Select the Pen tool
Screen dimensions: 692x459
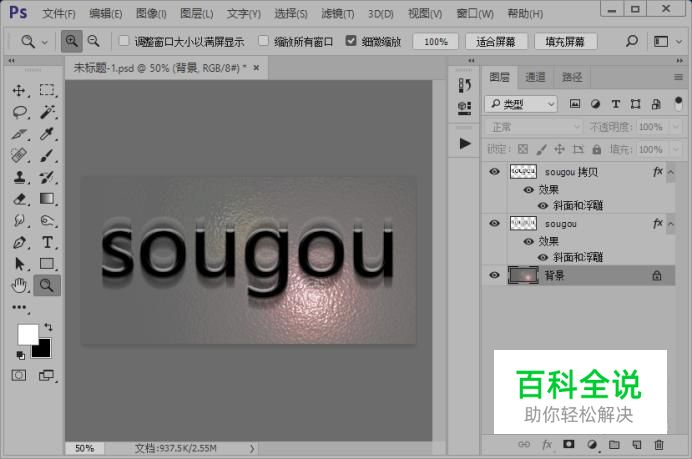(x=19, y=242)
